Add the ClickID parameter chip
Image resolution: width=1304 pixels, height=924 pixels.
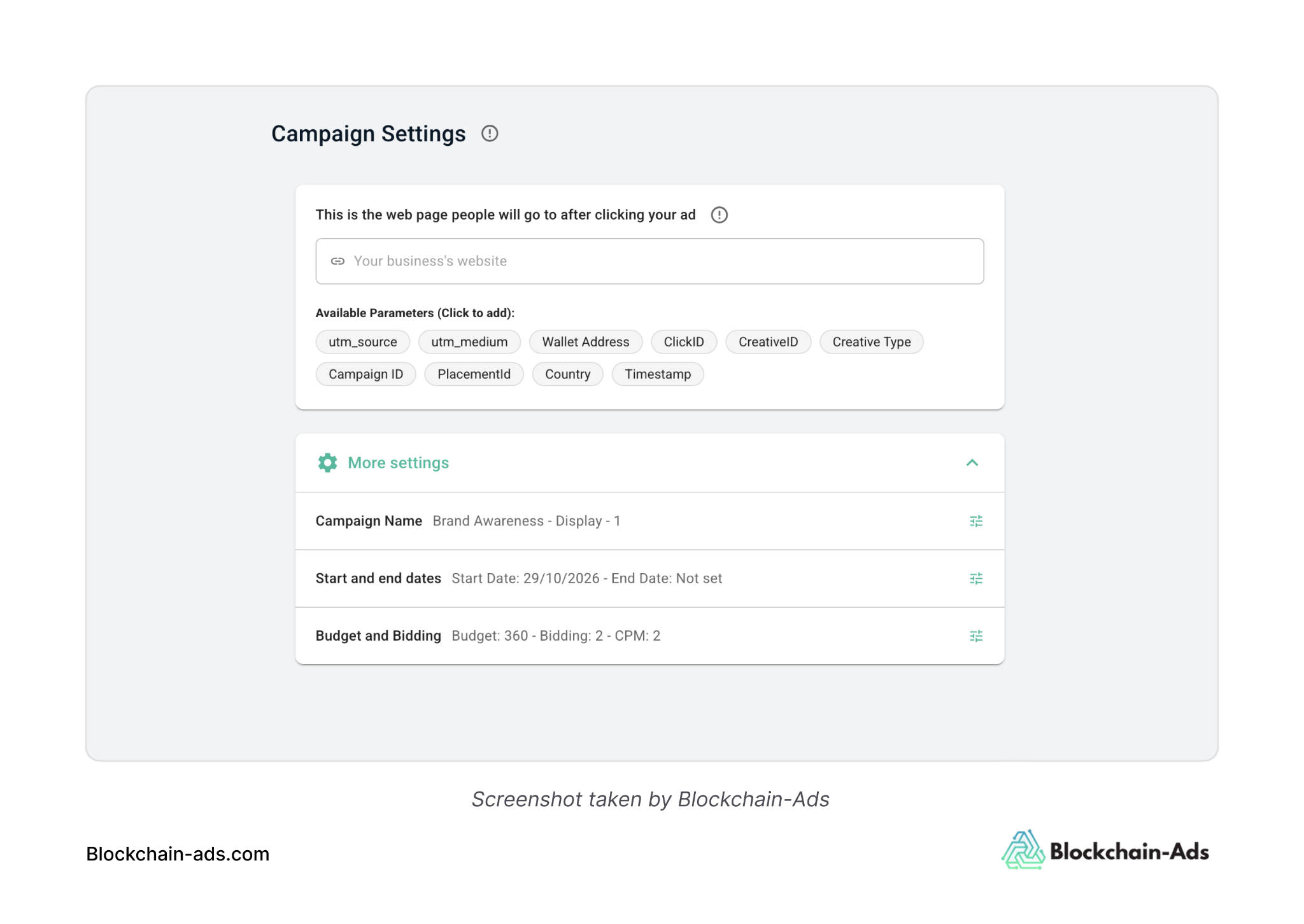pos(684,342)
